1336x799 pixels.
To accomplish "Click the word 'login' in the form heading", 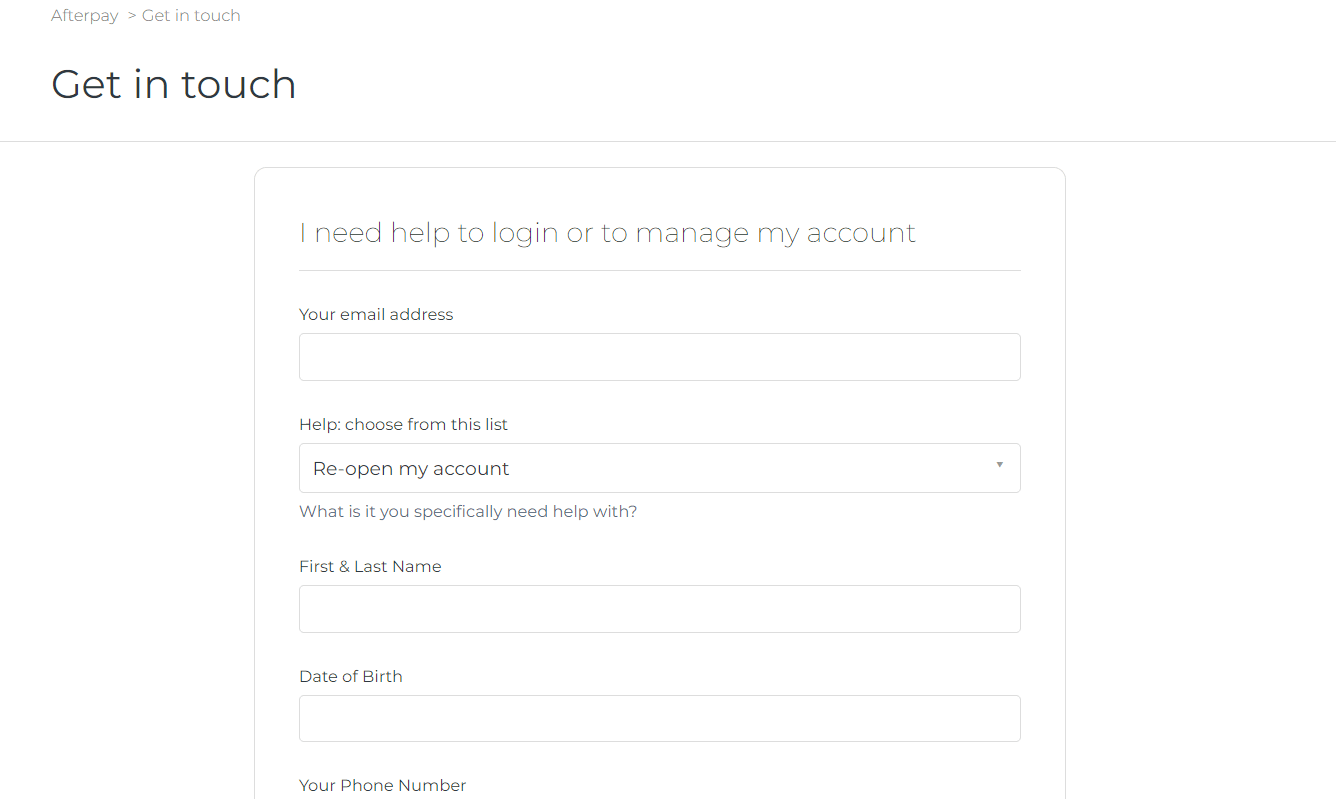I will click(x=525, y=233).
